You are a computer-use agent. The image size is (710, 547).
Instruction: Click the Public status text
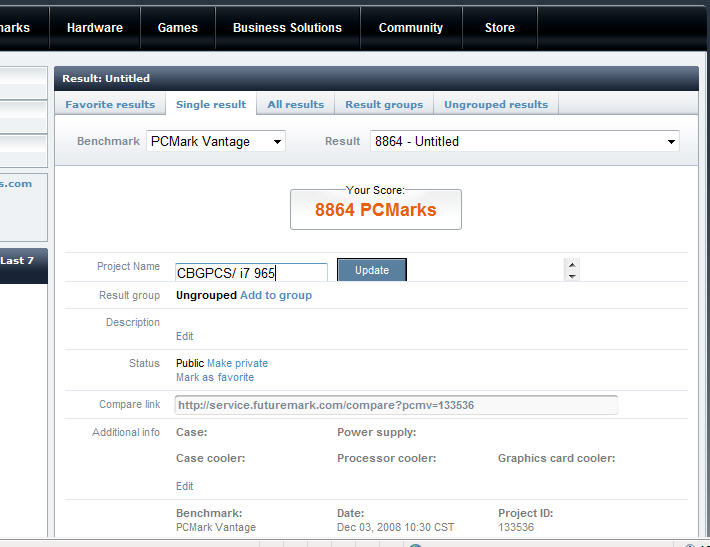190,363
